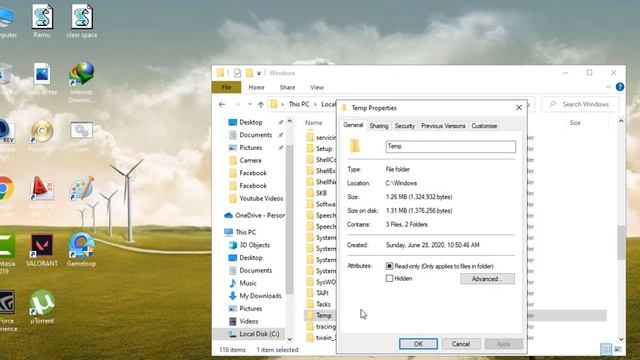This screenshot has width=640, height=360.
Task: Open the recent locations dropdown arrow
Action: (x=250, y=104)
